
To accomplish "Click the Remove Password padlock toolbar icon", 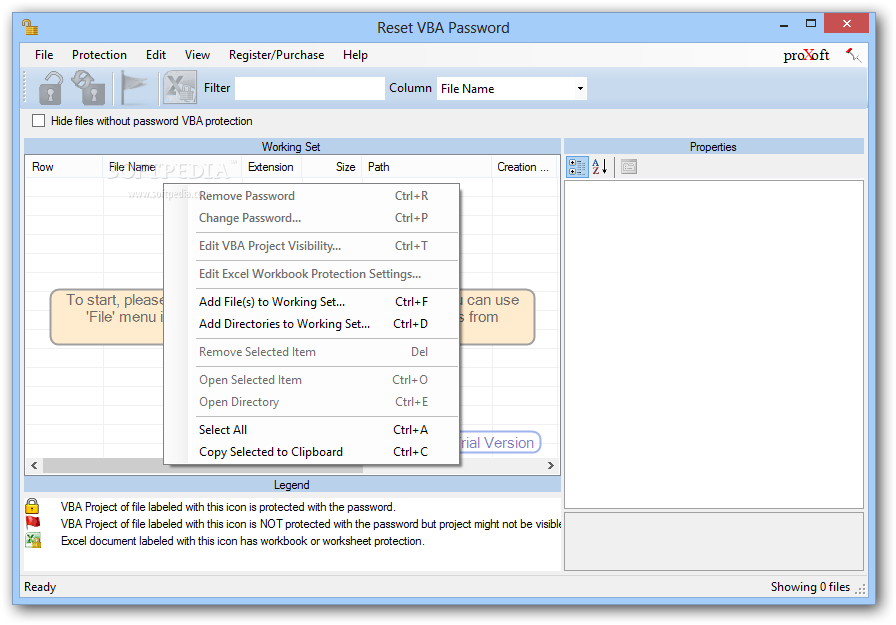I will (51, 88).
